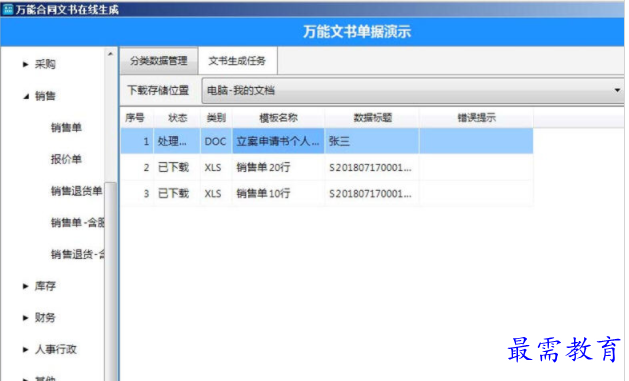The width and height of the screenshot is (629, 381).
Task: Select the 张三 data title cell
Action: [372, 141]
